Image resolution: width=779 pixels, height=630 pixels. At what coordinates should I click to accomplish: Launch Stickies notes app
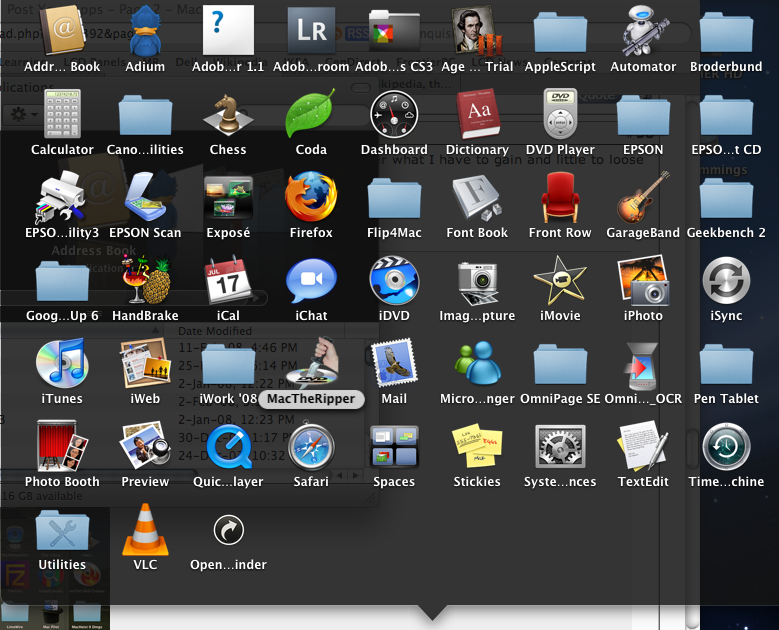[477, 446]
